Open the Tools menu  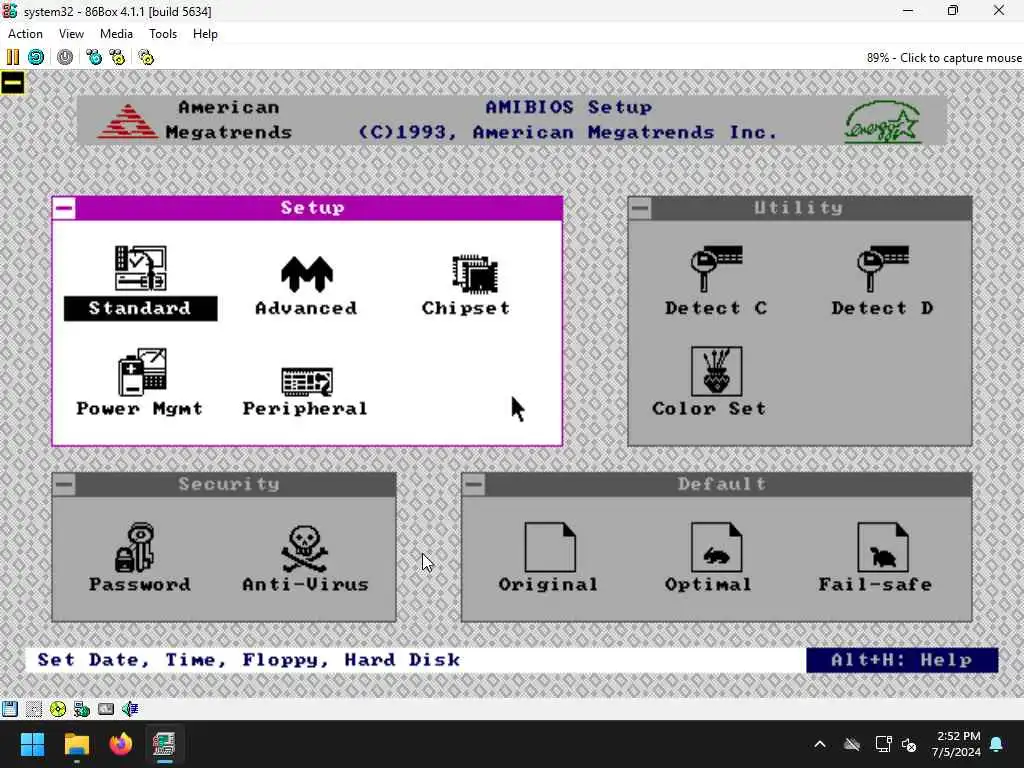(x=163, y=34)
